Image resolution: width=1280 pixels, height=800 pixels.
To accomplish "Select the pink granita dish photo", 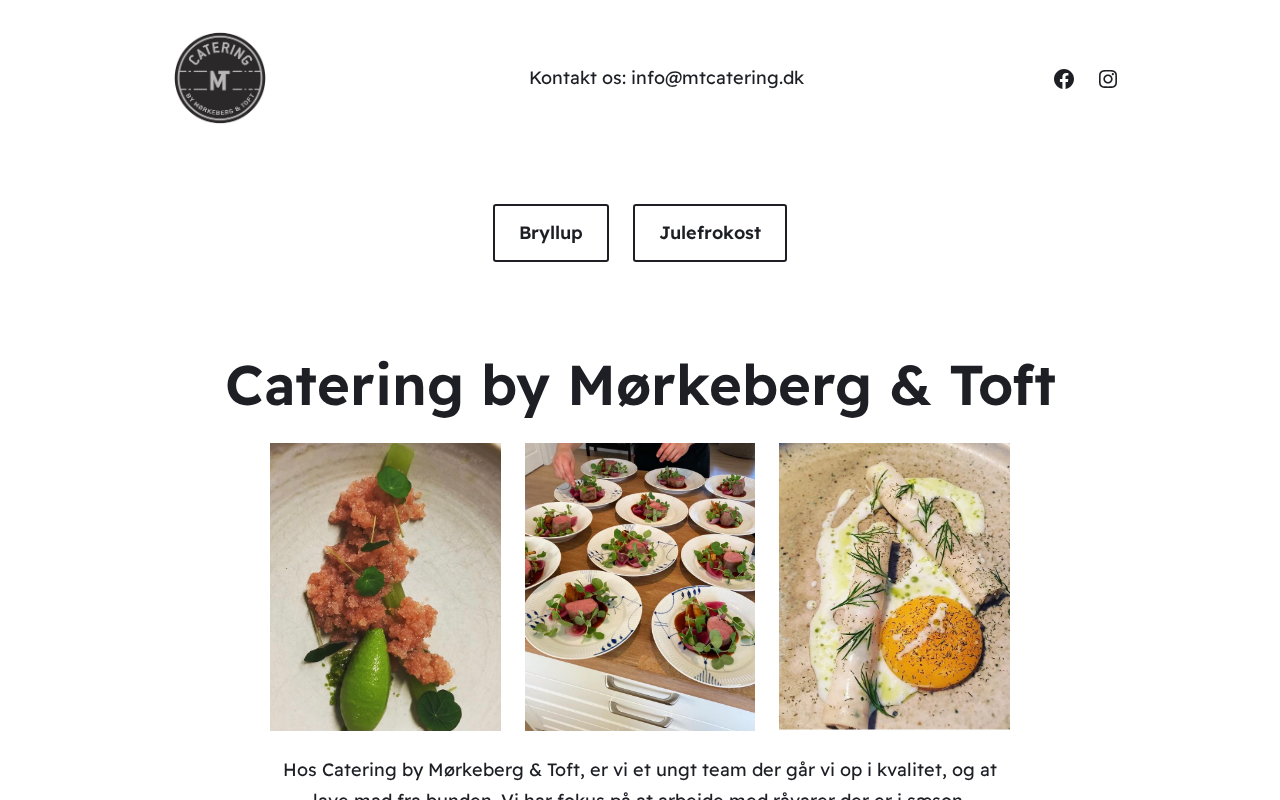I will pos(385,587).
